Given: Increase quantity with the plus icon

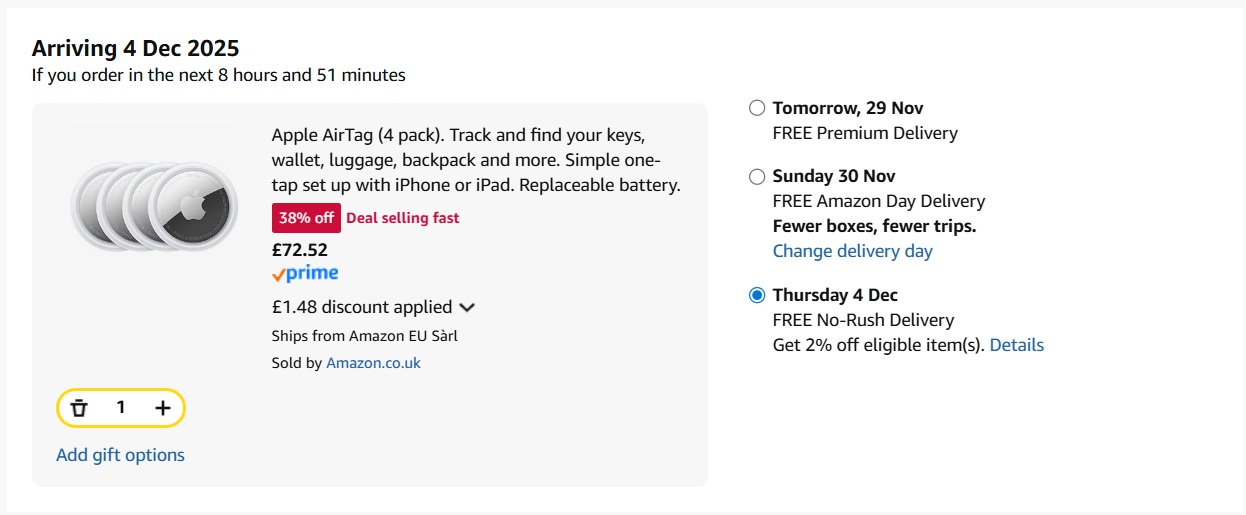Looking at the screenshot, I should (163, 408).
